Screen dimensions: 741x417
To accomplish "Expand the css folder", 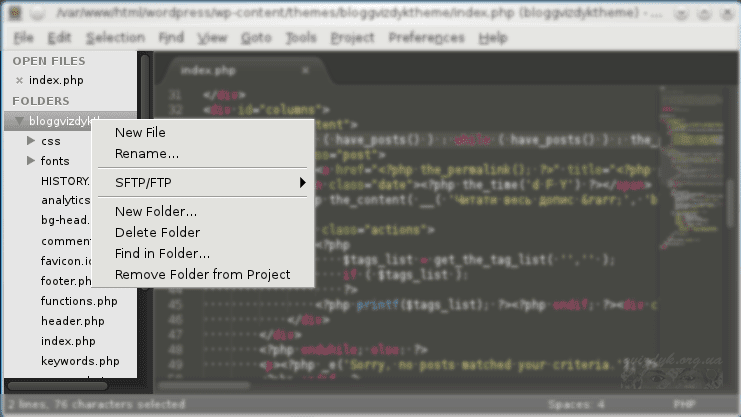I will coord(31,140).
